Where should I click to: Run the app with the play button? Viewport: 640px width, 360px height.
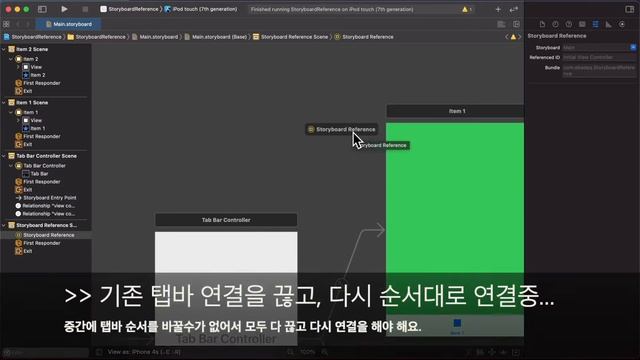64,9
